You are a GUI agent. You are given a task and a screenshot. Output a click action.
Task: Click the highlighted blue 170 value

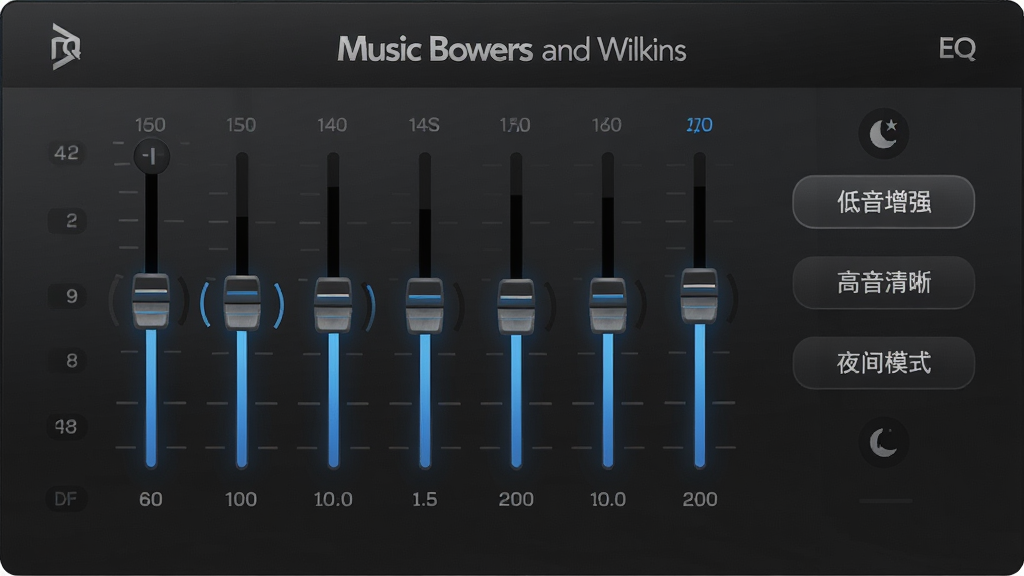pos(699,125)
